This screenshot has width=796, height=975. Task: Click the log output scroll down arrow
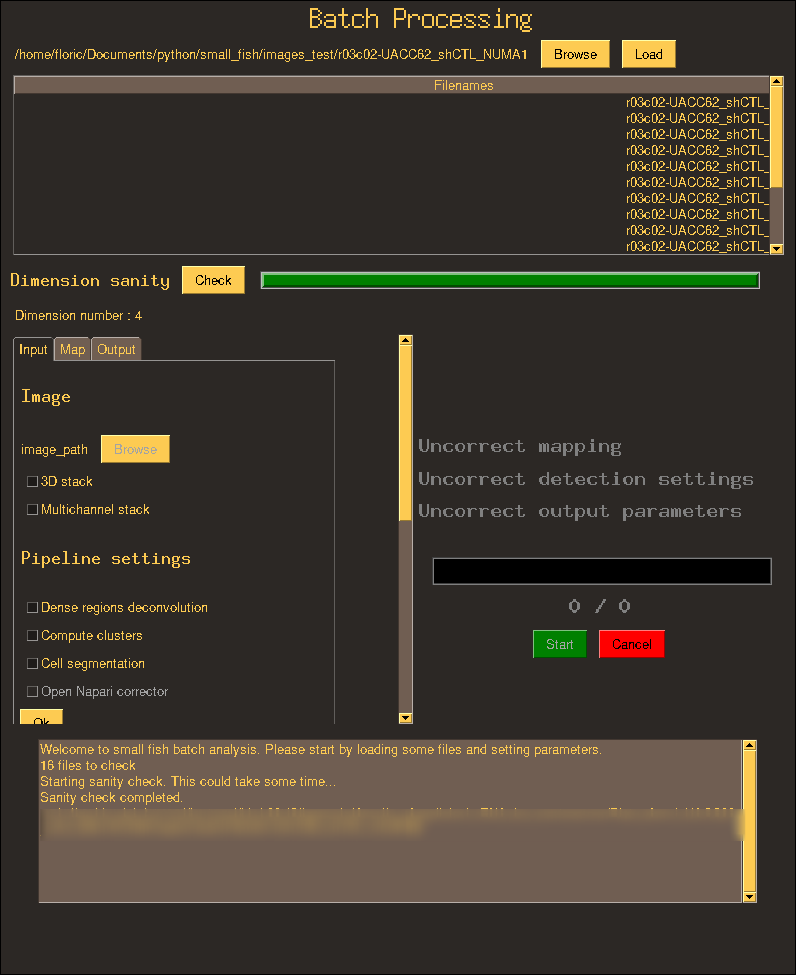pyautogui.click(x=750, y=897)
